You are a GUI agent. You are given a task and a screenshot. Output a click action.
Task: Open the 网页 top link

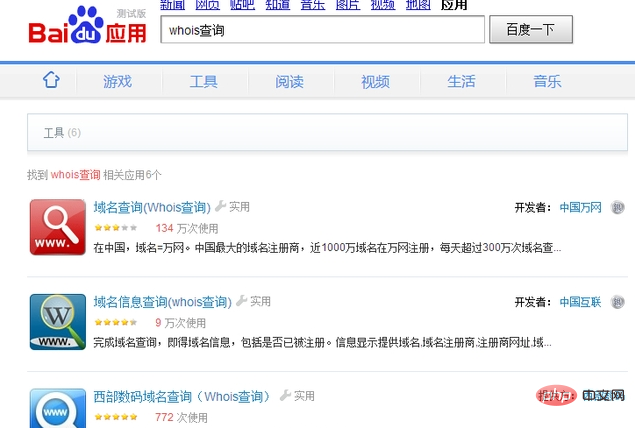(207, 5)
